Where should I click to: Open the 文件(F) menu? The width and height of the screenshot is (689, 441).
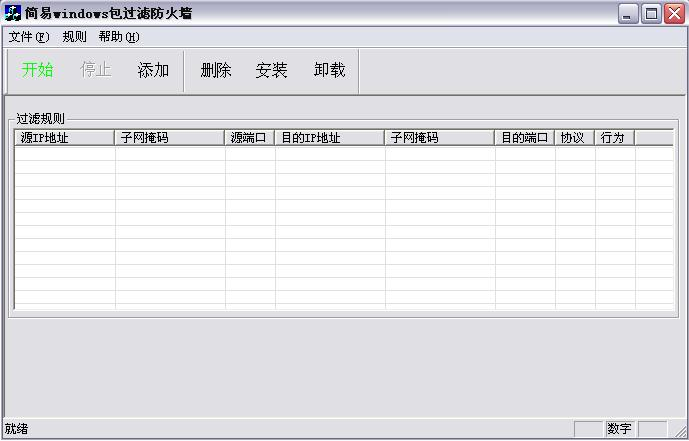(29, 37)
